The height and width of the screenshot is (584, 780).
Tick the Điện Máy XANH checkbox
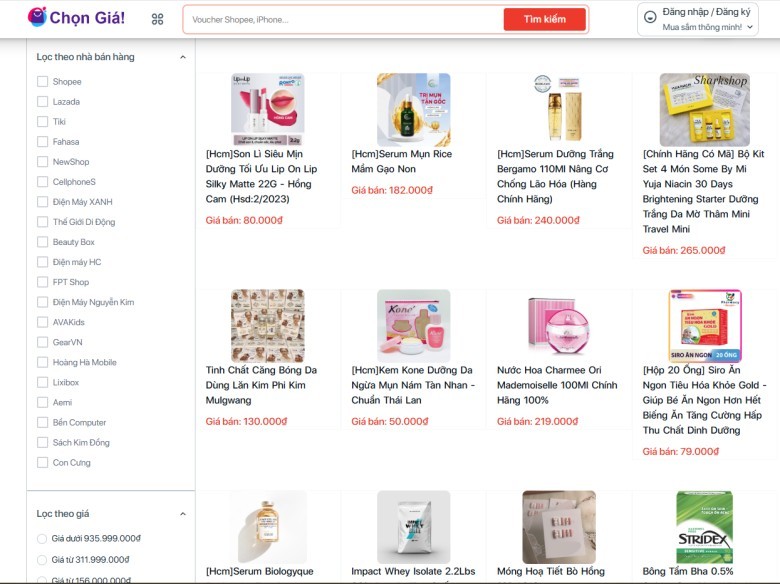point(42,202)
